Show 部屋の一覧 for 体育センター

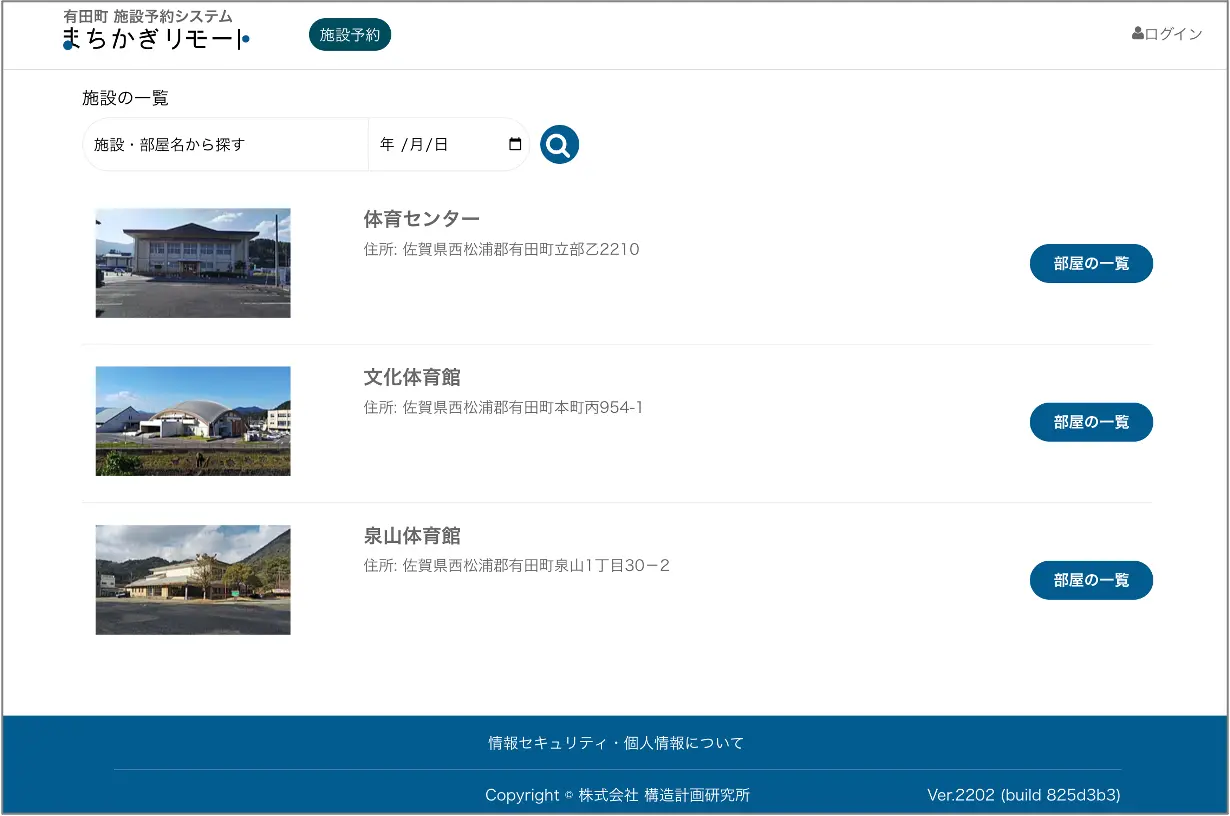click(x=1090, y=264)
